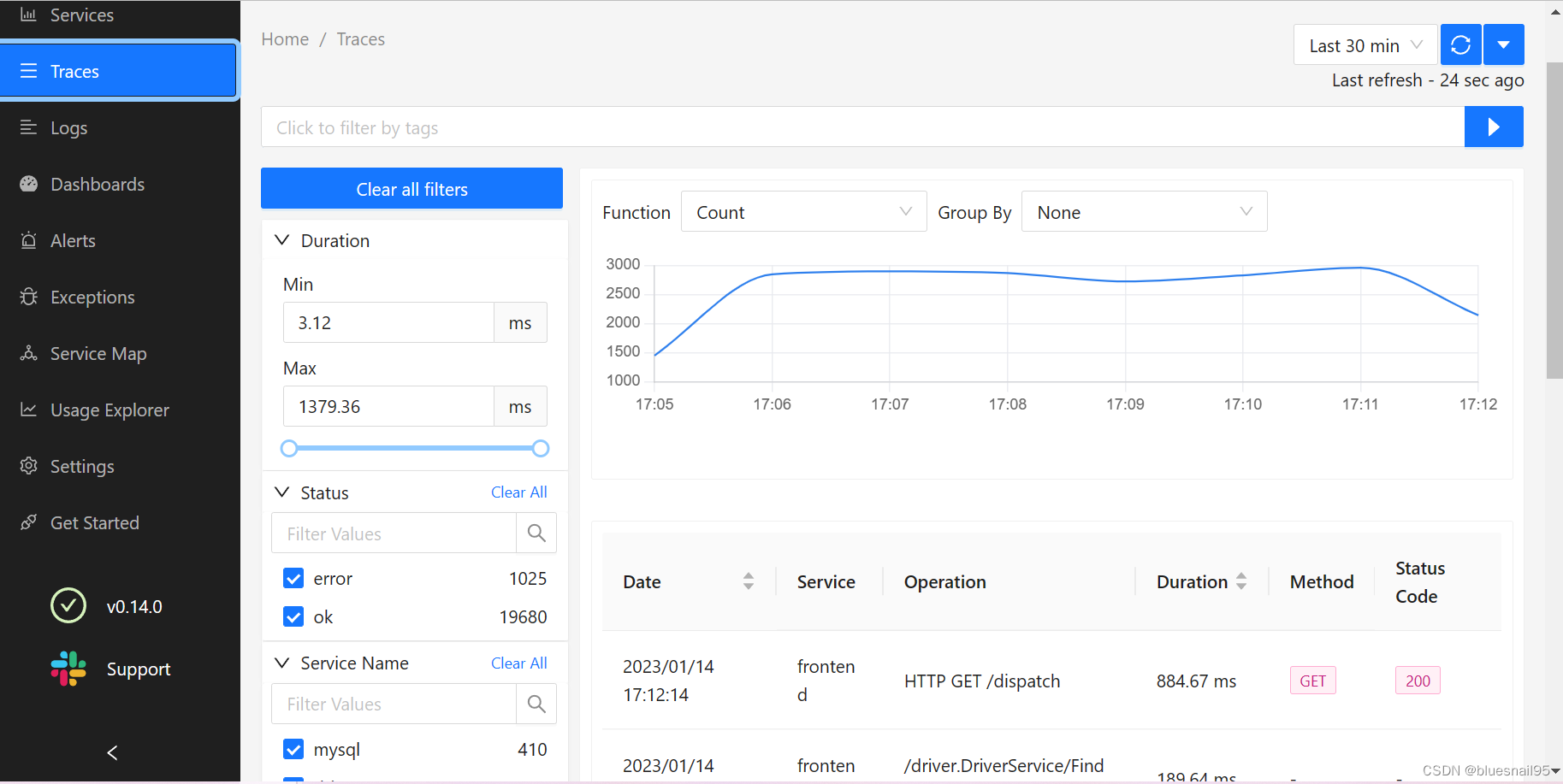Click the Status Filter Values input
The width and height of the screenshot is (1563, 784).
click(394, 533)
